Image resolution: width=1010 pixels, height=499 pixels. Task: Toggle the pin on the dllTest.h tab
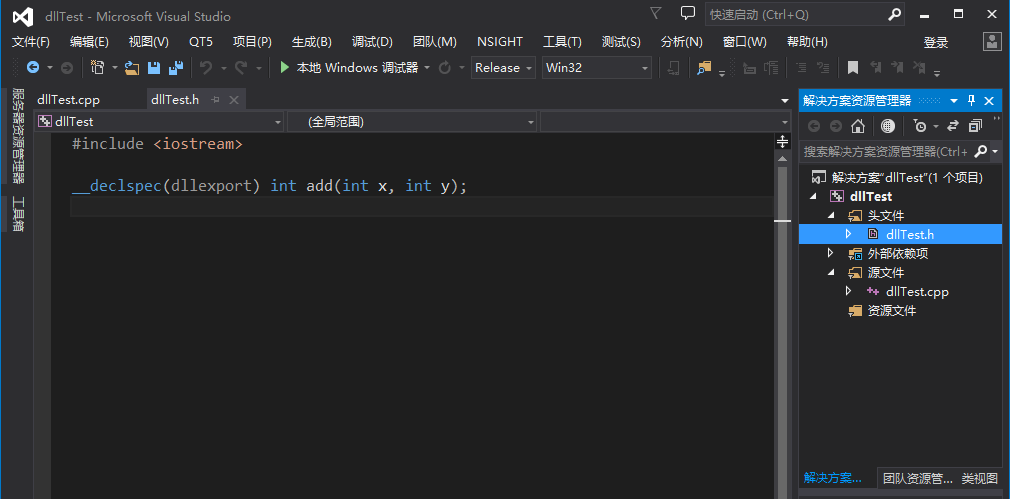(216, 100)
